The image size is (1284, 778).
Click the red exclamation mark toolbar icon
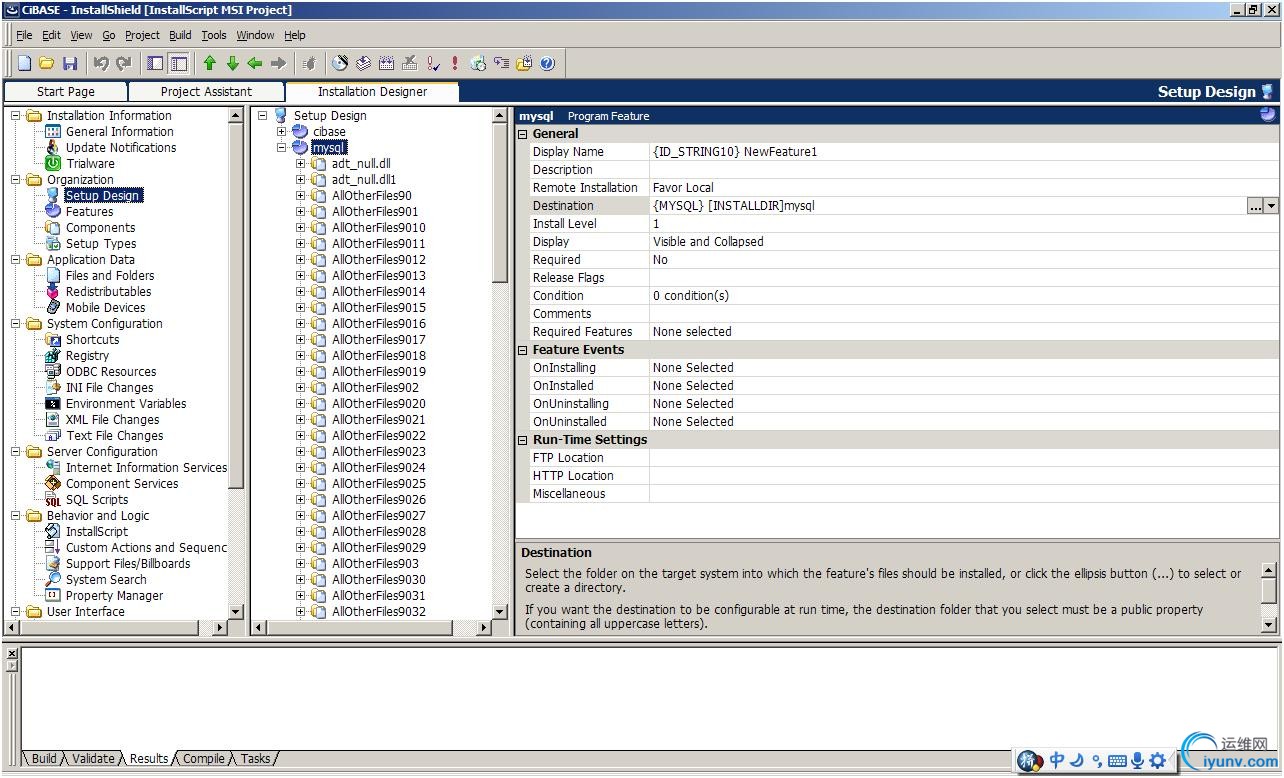click(455, 63)
